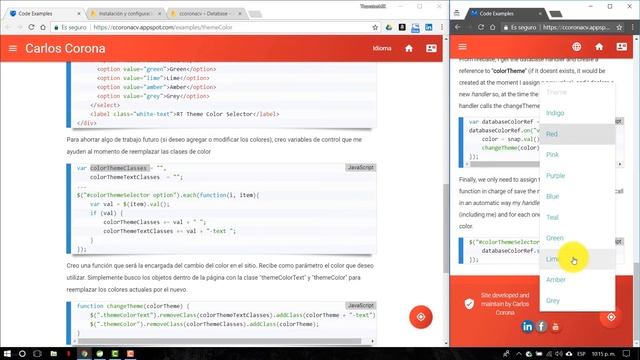Close Code Examples tab in left window
The height and width of the screenshot is (360, 640).
click(79, 13)
